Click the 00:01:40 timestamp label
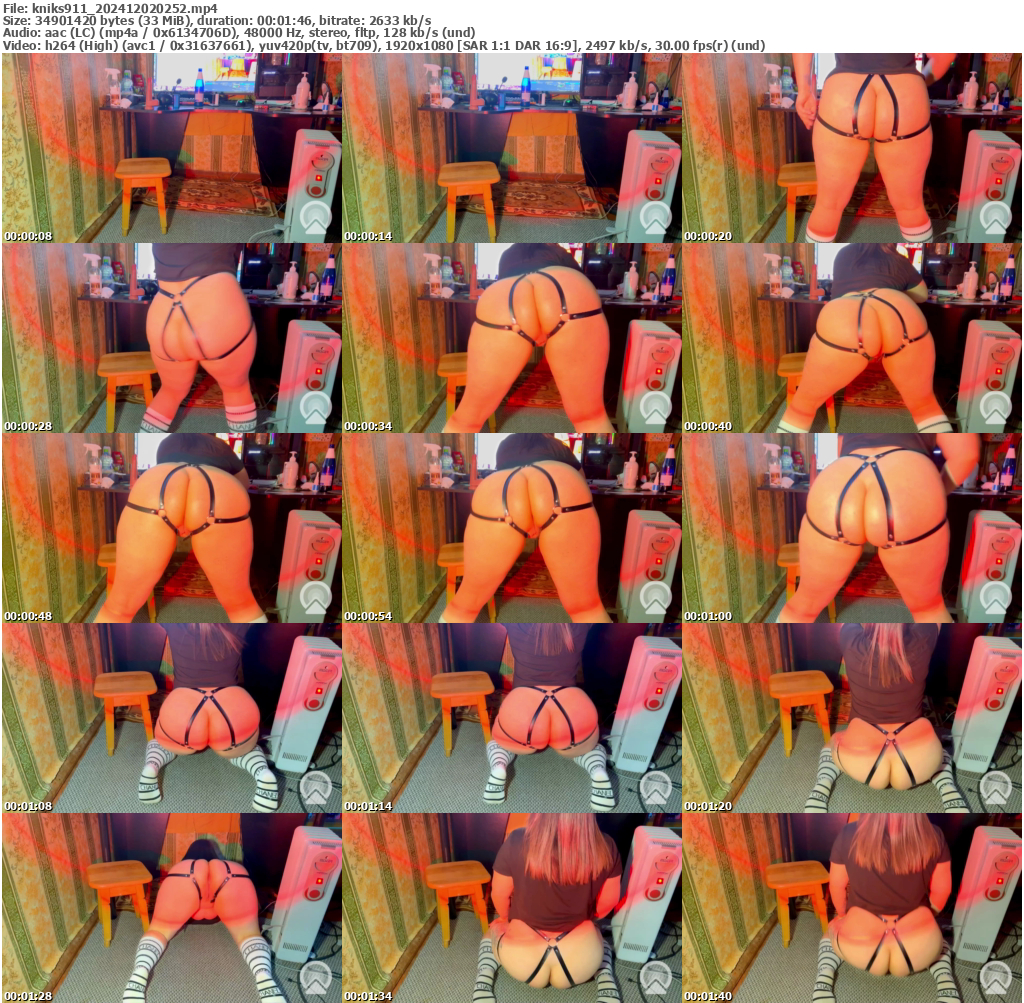Viewport: 1024px width, 1003px height. [707, 996]
